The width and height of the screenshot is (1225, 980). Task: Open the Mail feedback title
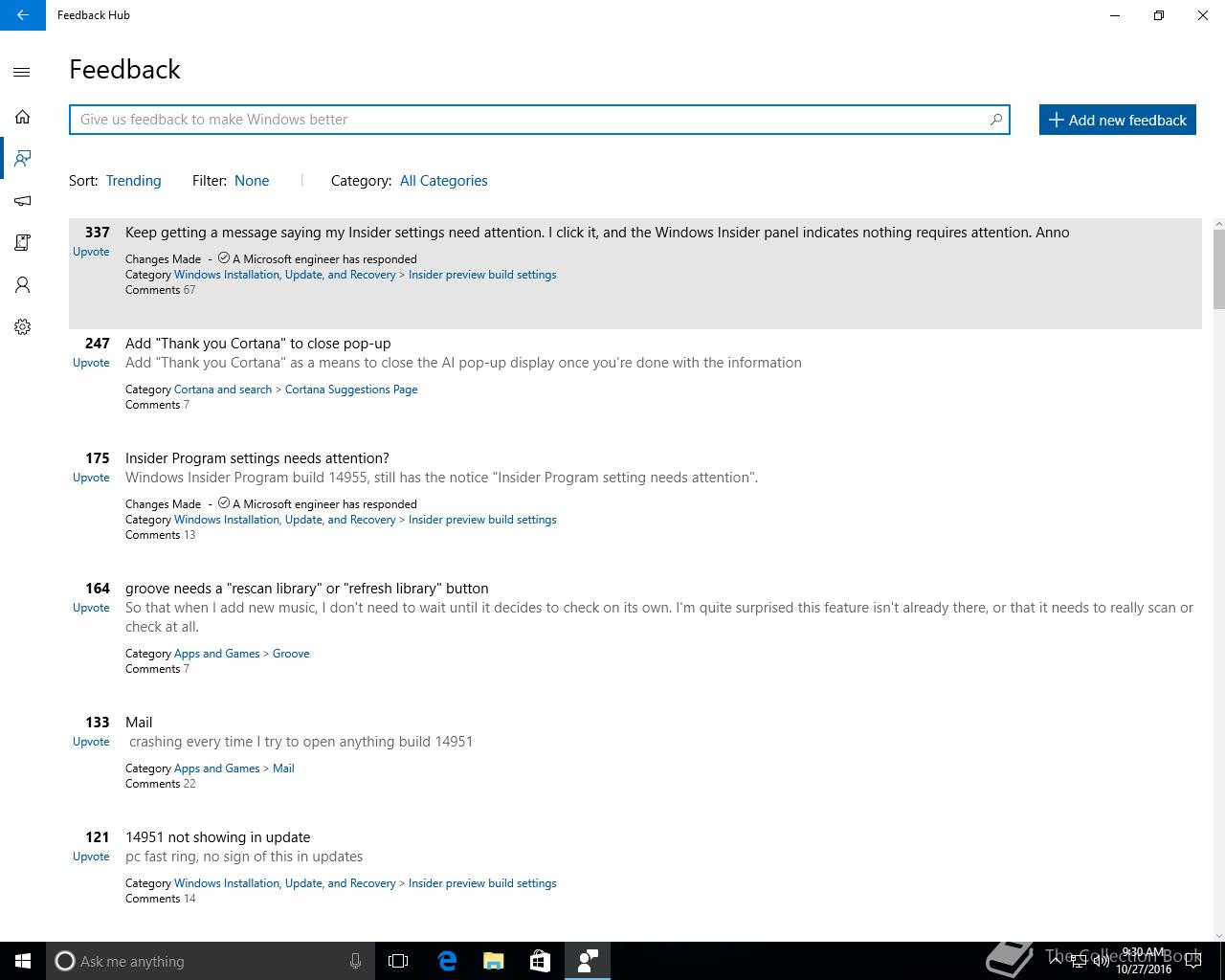point(139,723)
